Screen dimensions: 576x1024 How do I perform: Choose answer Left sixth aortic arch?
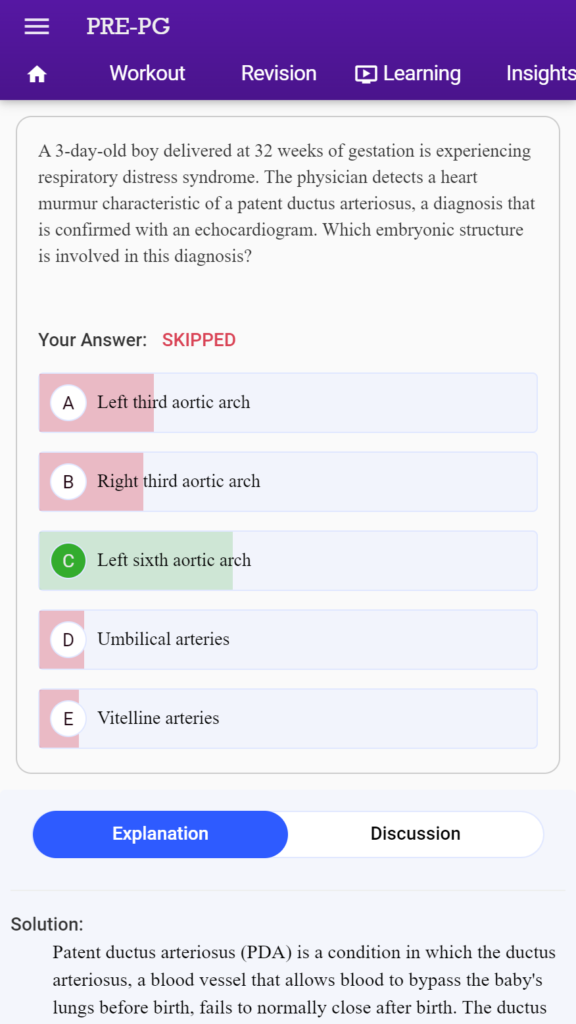288,561
